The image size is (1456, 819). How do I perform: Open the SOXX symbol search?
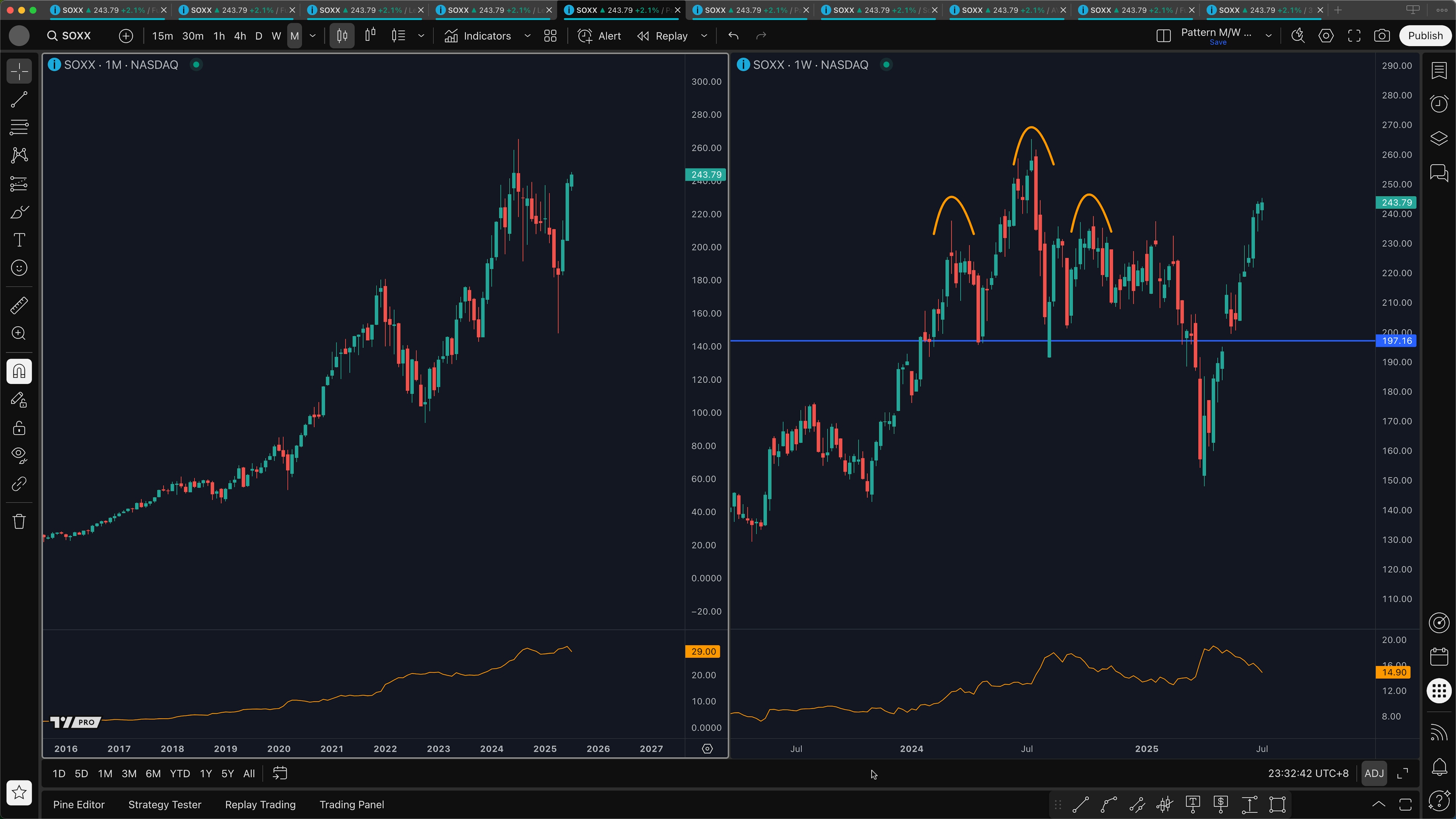pyautogui.click(x=69, y=36)
